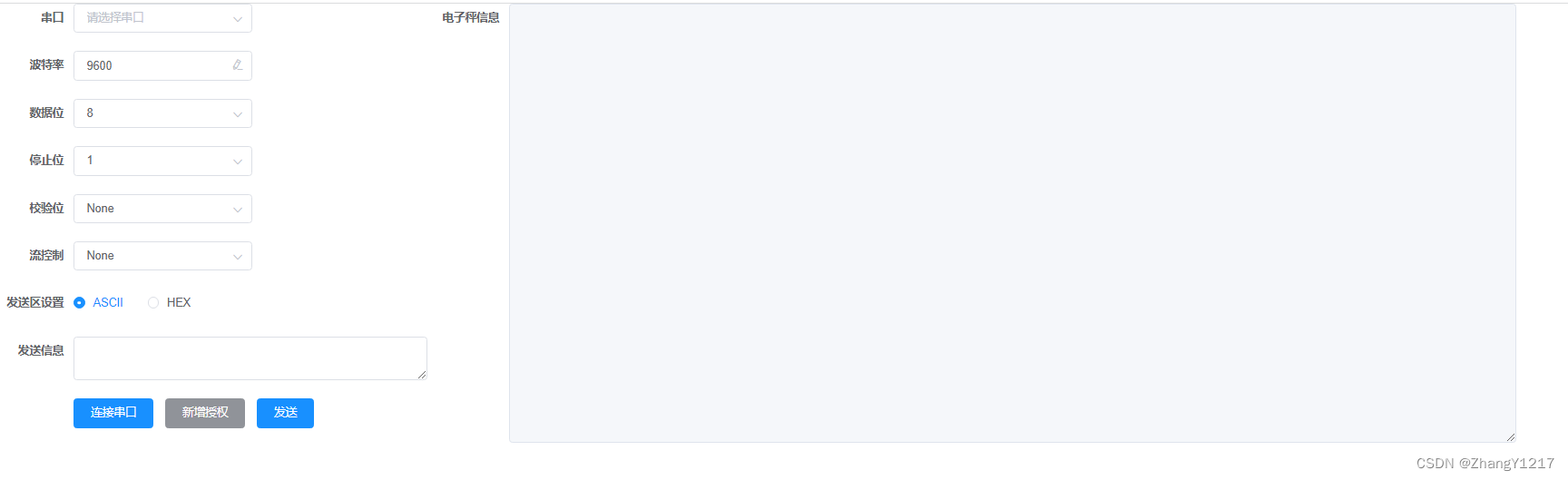Open the 校验位 dropdown showing None

[x=162, y=209]
